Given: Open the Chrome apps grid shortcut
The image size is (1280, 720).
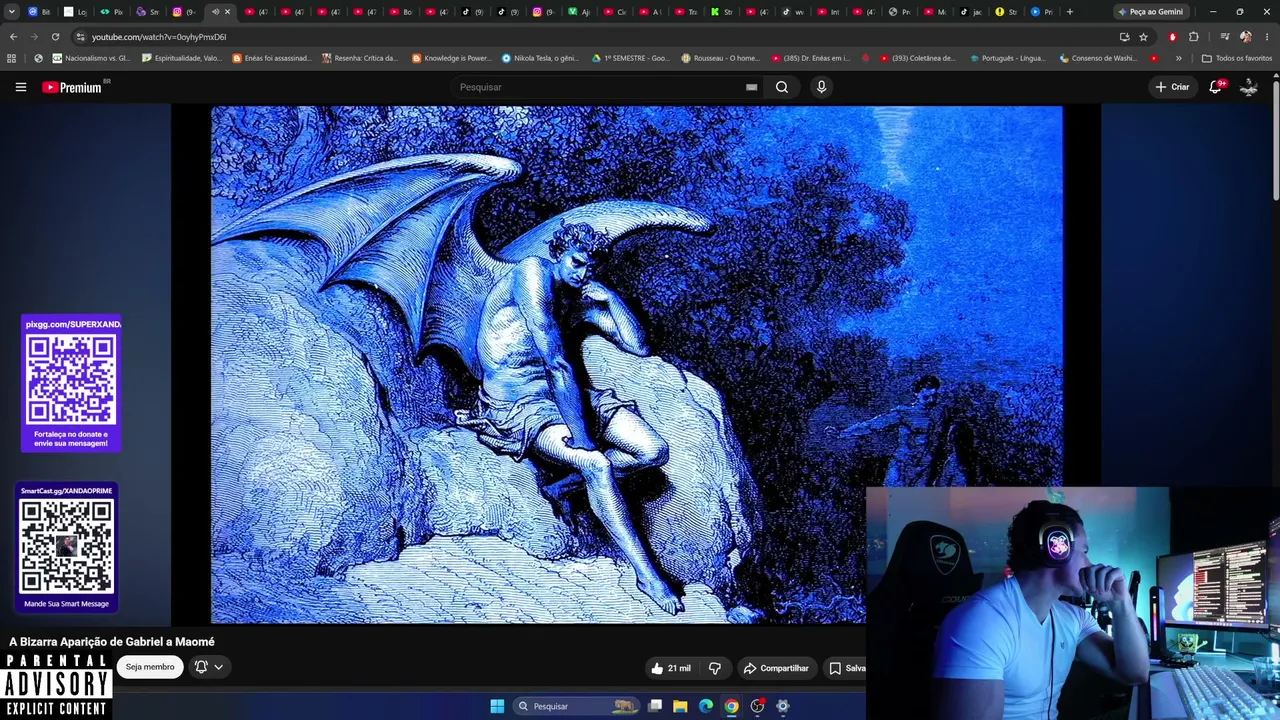Looking at the screenshot, I should coord(12,58).
